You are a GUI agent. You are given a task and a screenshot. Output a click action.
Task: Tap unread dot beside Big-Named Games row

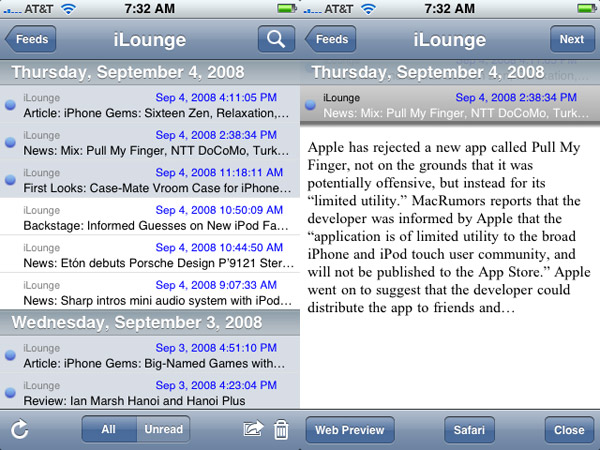click(10, 355)
